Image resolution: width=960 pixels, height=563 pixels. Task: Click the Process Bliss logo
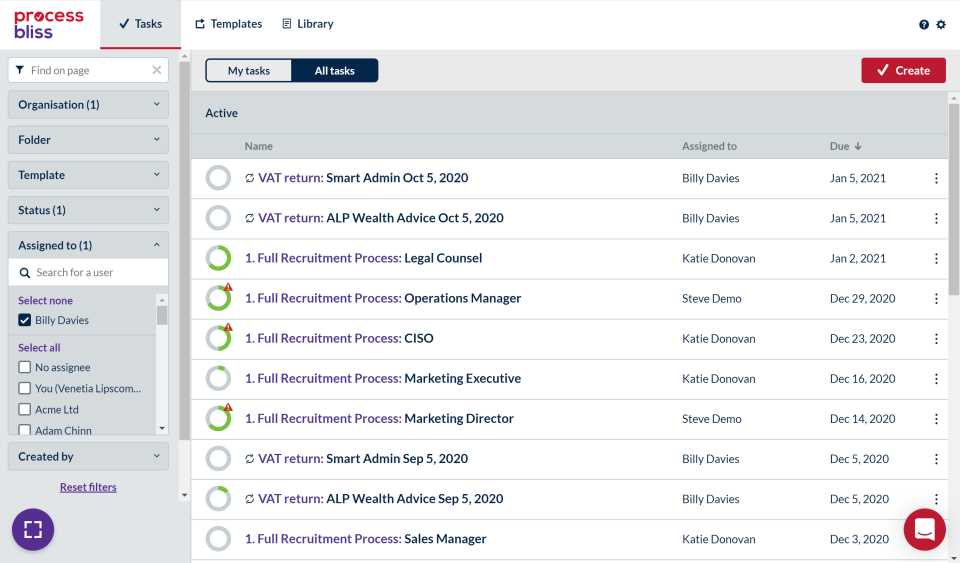click(x=48, y=24)
